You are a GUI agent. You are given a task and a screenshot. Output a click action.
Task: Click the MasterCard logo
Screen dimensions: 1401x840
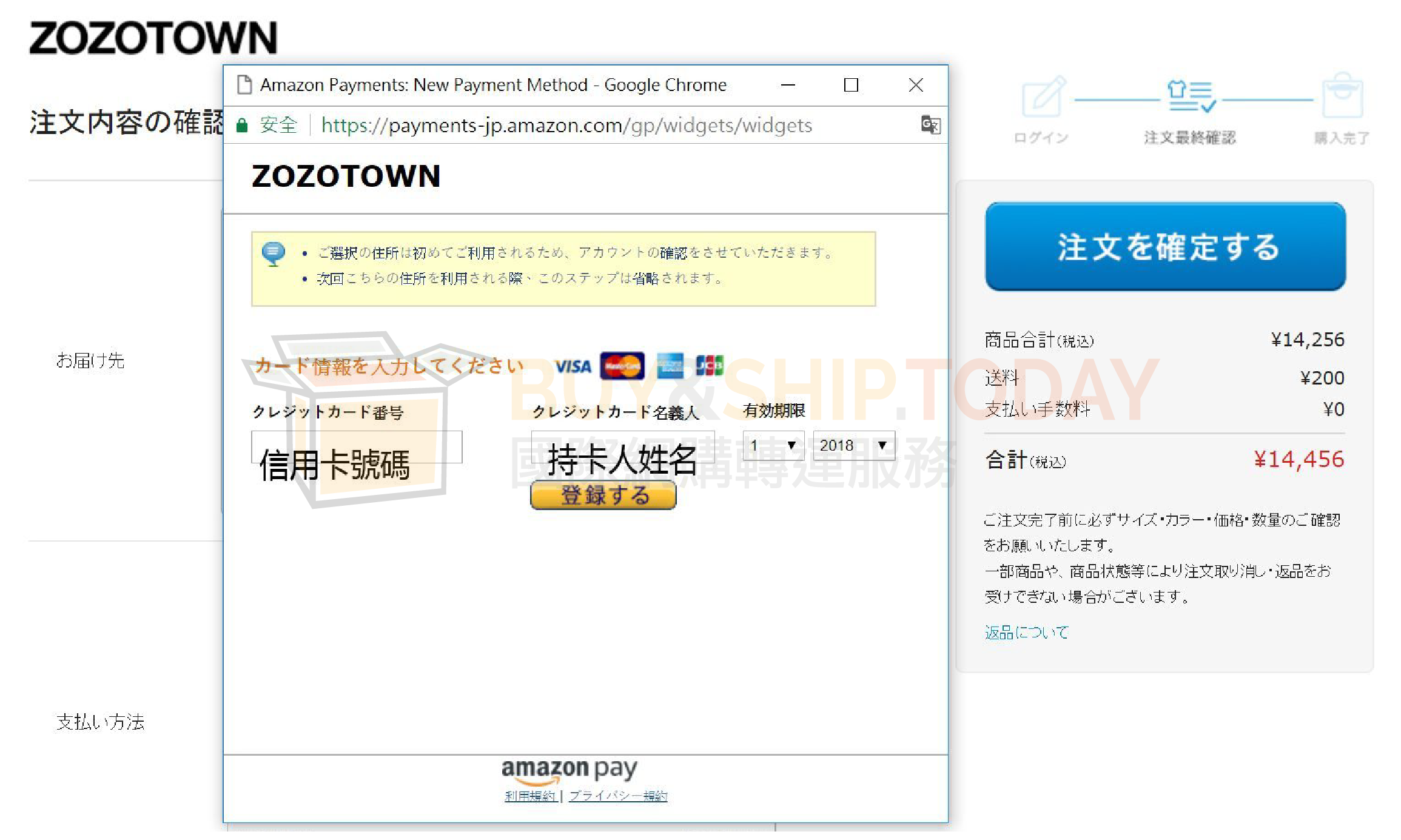click(x=622, y=366)
